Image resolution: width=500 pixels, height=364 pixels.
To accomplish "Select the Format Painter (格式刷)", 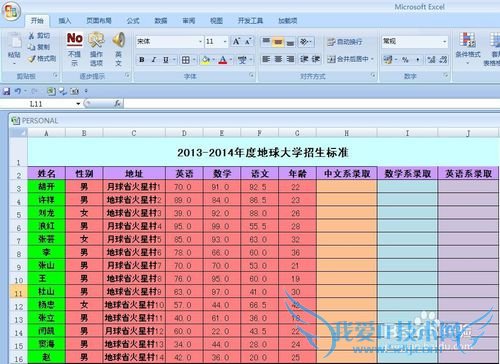I will [42, 59].
